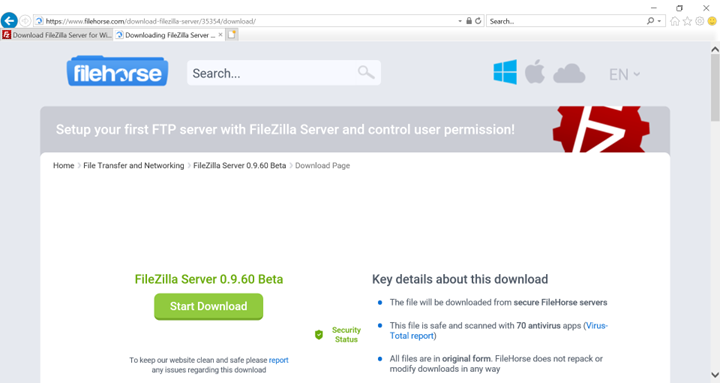Click the Download Page breadcrumb text
720x383 pixels.
tap(322, 165)
